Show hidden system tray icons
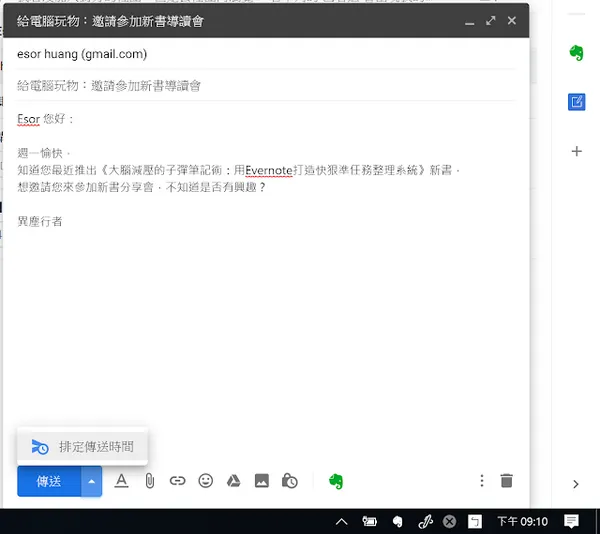This screenshot has width=600, height=534. click(x=341, y=521)
